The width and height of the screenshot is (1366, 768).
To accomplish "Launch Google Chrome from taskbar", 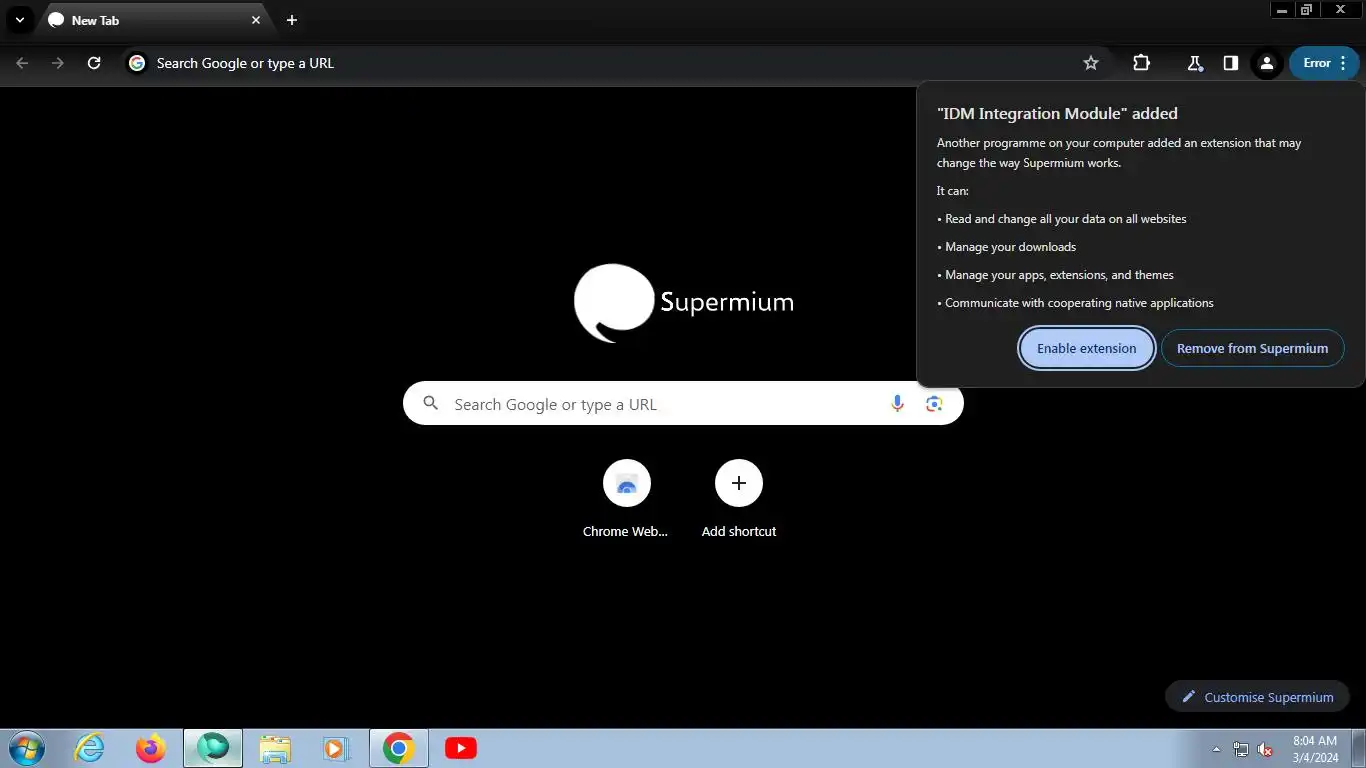I will [x=399, y=748].
